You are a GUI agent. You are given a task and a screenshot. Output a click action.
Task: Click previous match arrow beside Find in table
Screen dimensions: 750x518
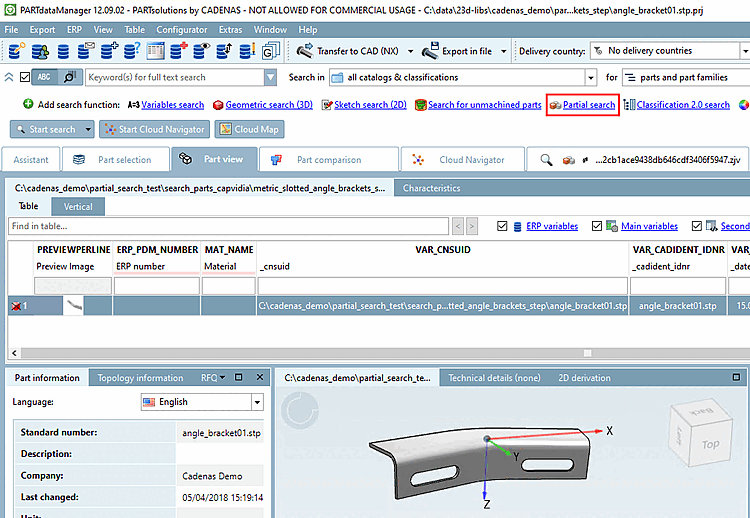(x=458, y=226)
